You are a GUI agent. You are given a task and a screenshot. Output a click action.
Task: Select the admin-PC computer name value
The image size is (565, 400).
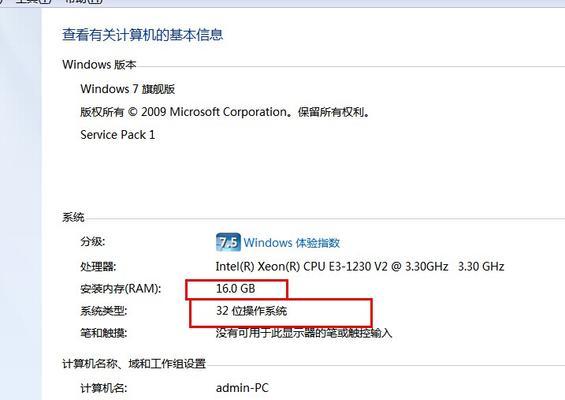242,388
